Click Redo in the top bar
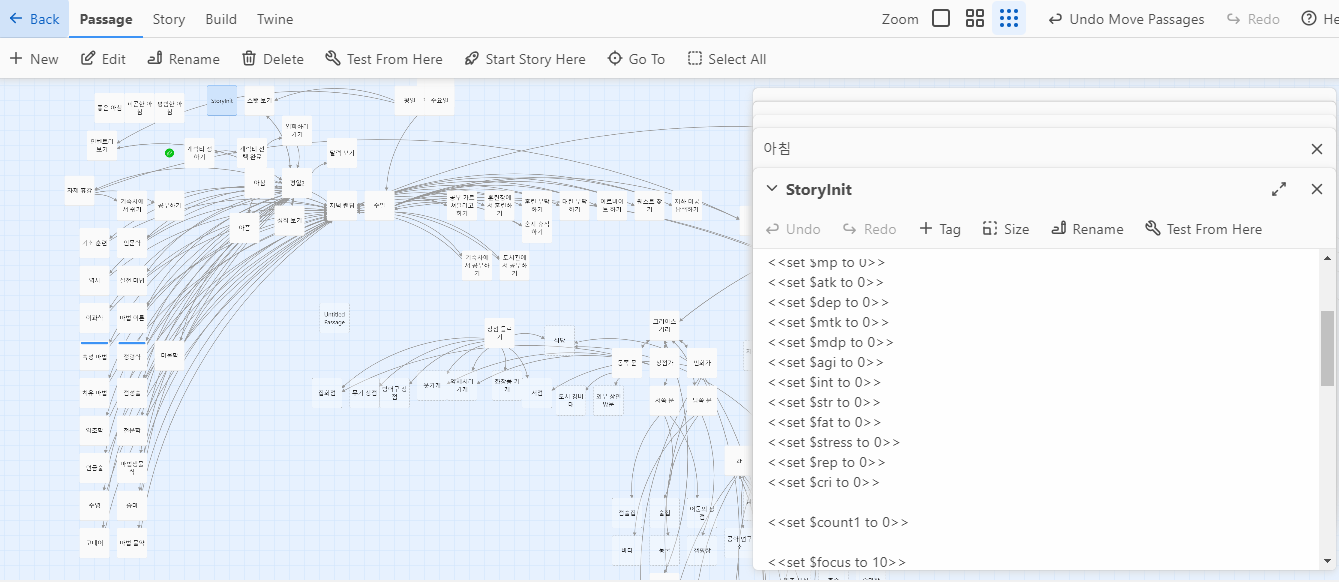The image size is (1339, 582). pos(1251,19)
